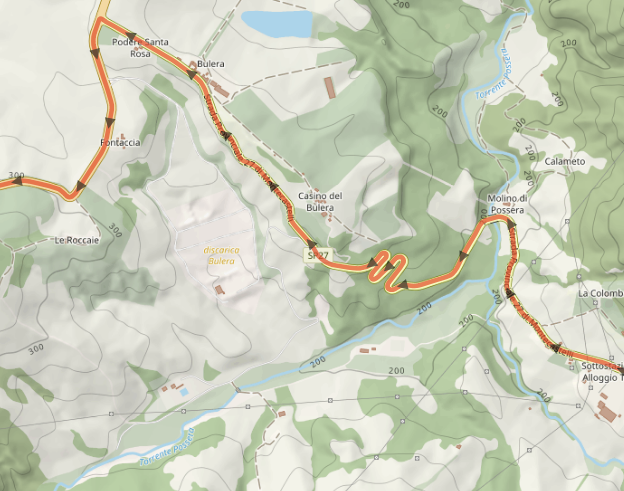Click the SP27 road shield marker
The image size is (624, 491).
[318, 255]
